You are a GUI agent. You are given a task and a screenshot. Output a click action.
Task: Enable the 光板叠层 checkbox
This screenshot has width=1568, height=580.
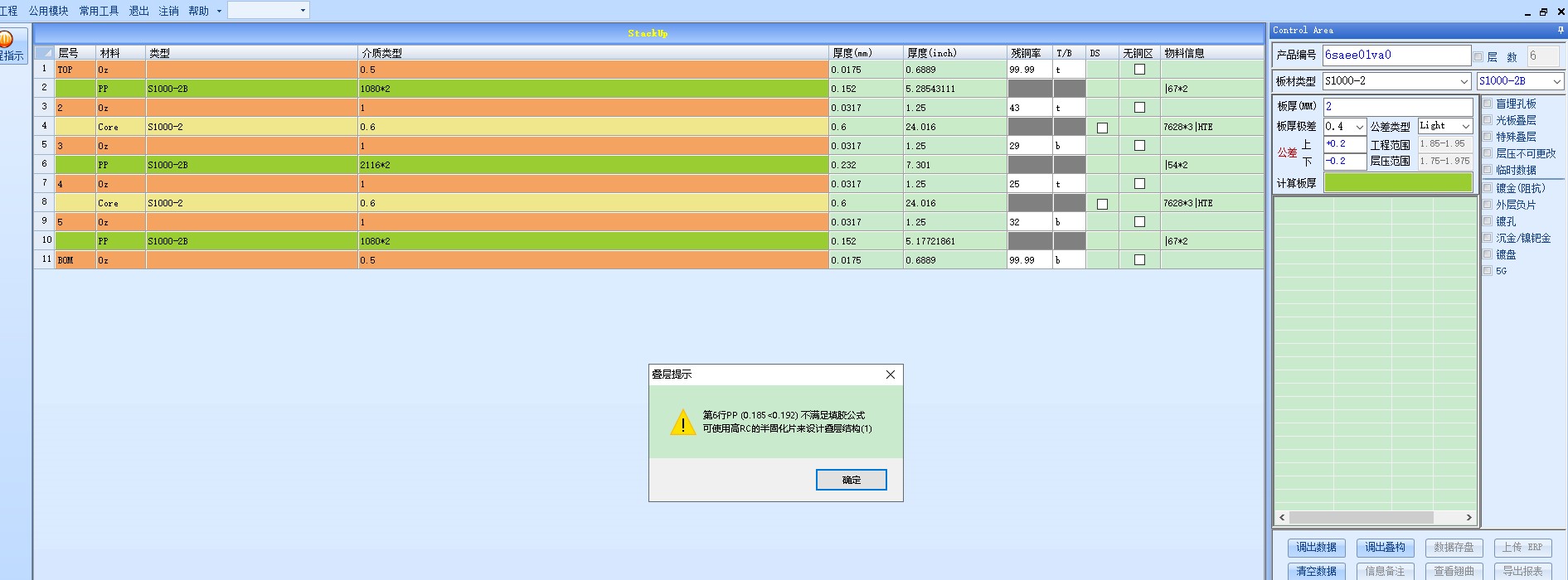pos(1488,120)
